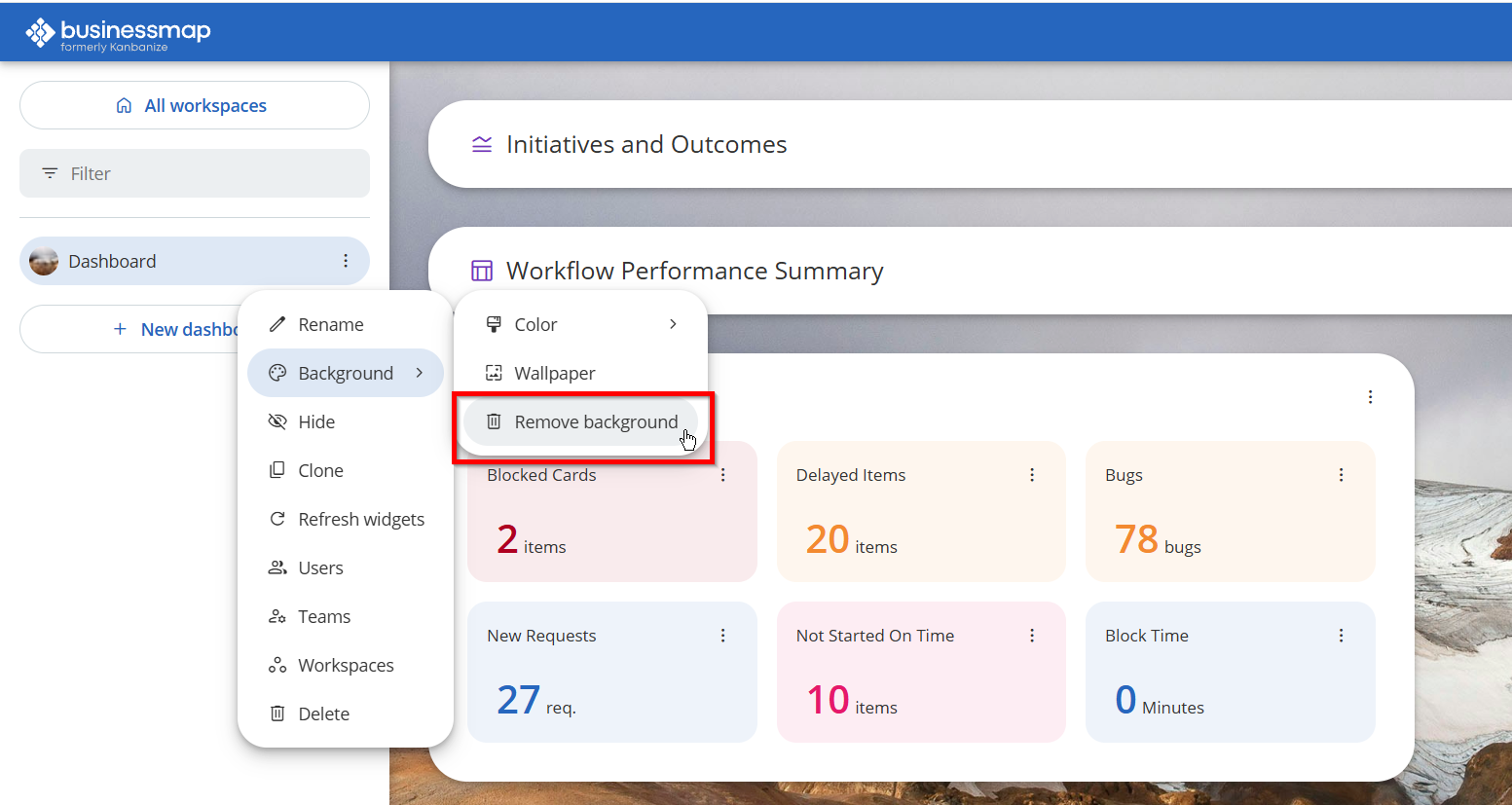1512x805 pixels.
Task: Open the widget panel's top-right options menu
Action: point(1370,397)
